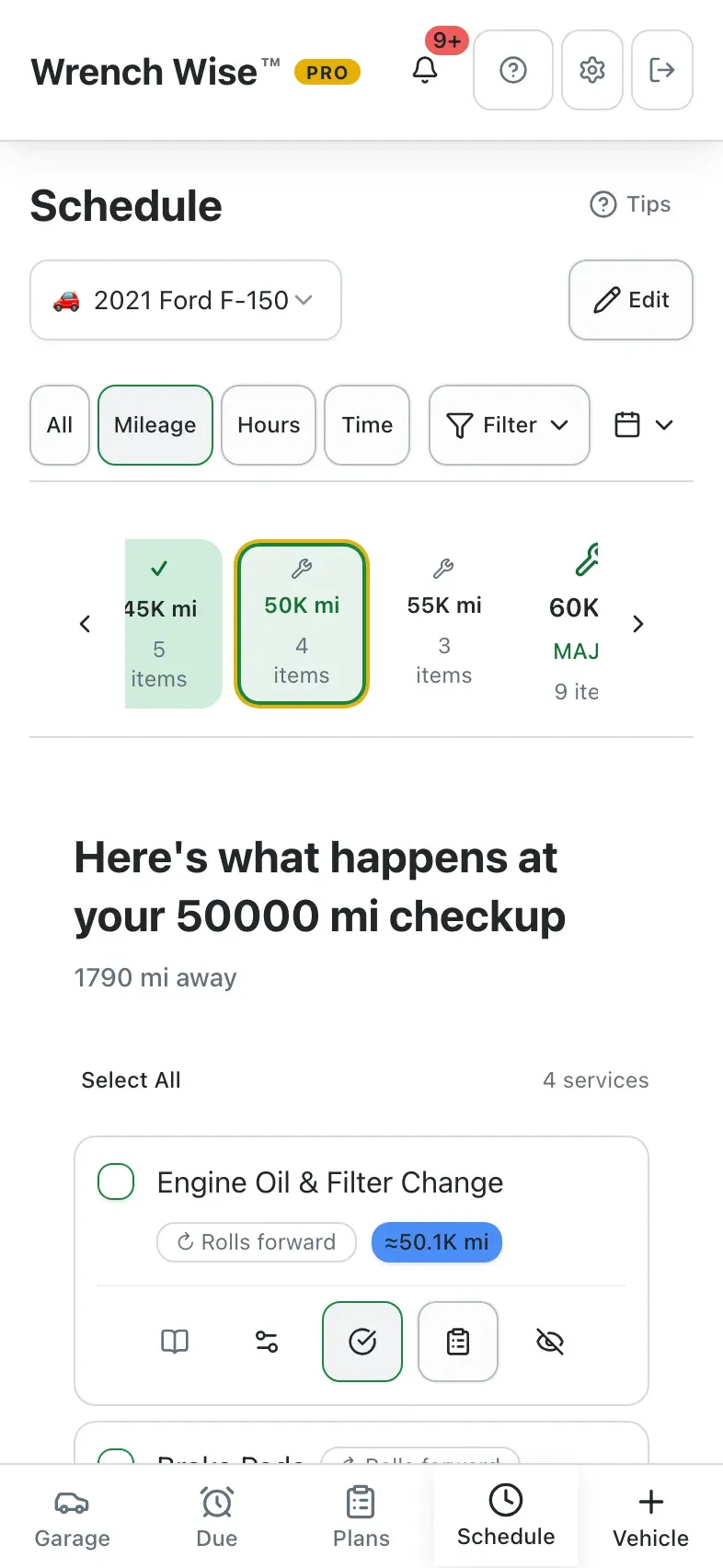723x1568 pixels.
Task: Switch to the Hours tab
Action: 269,425
